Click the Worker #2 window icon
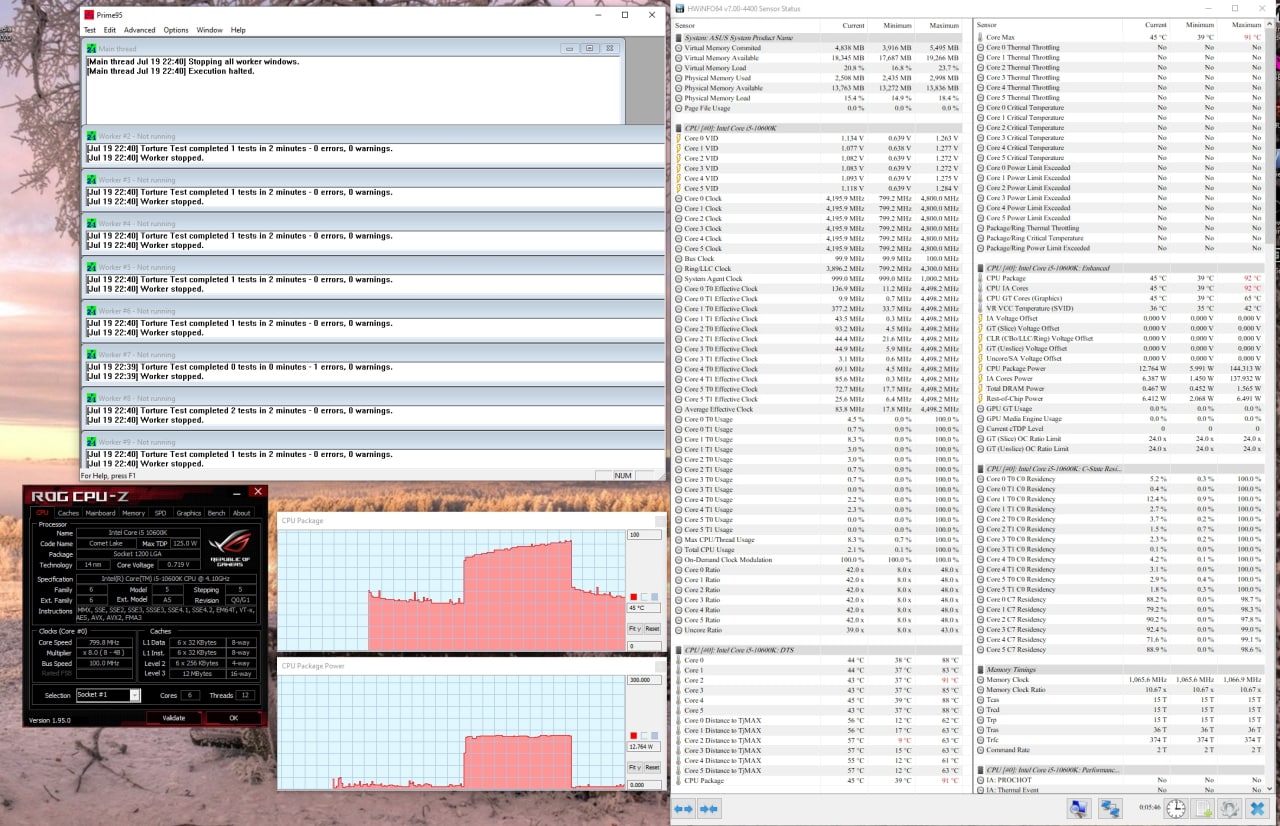 tap(92, 136)
